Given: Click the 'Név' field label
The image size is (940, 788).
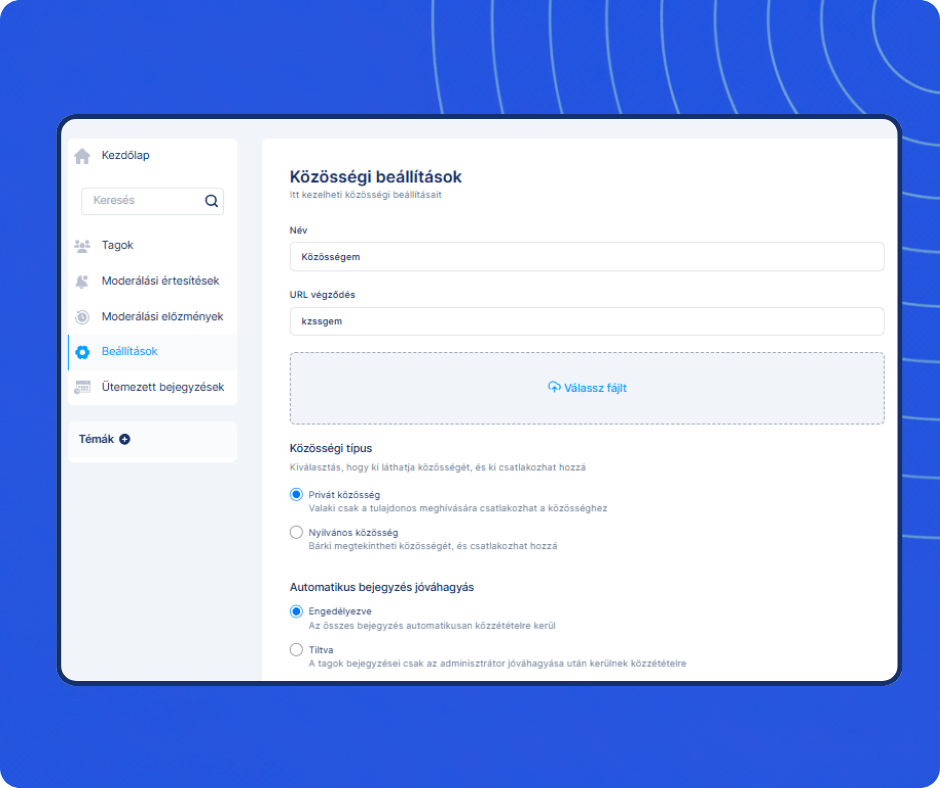Looking at the screenshot, I should 299,230.
